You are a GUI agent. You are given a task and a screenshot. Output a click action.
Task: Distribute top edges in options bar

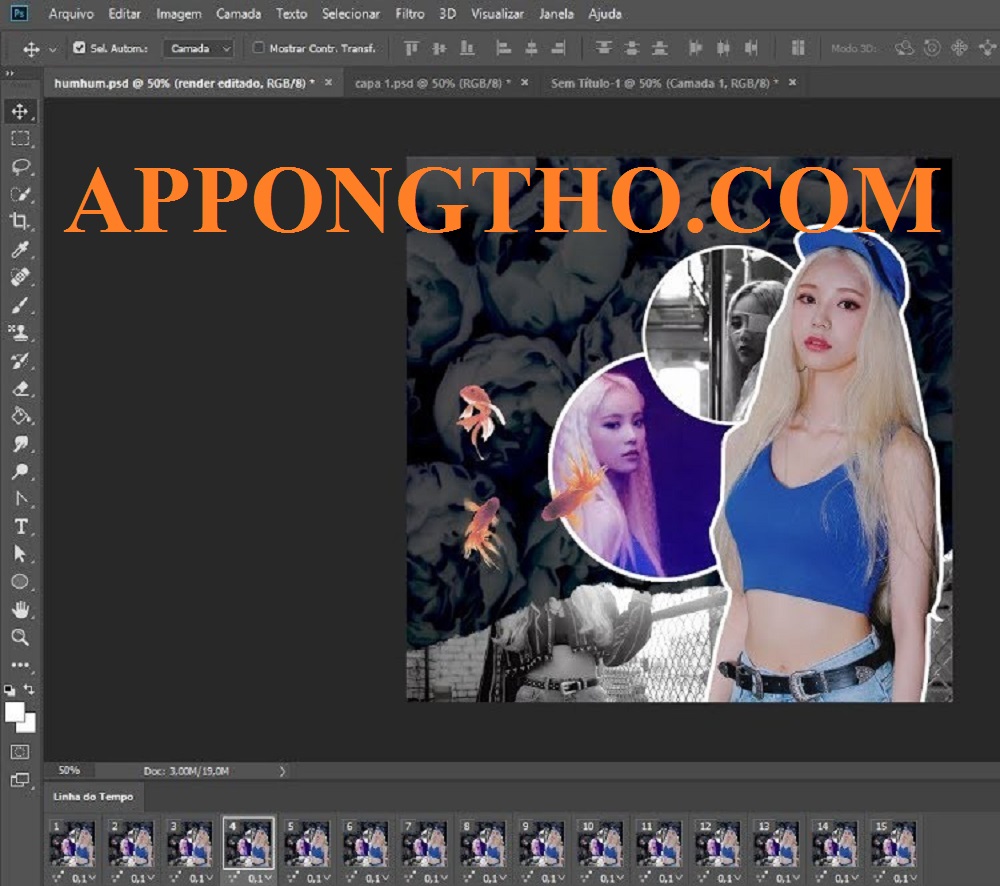click(603, 48)
